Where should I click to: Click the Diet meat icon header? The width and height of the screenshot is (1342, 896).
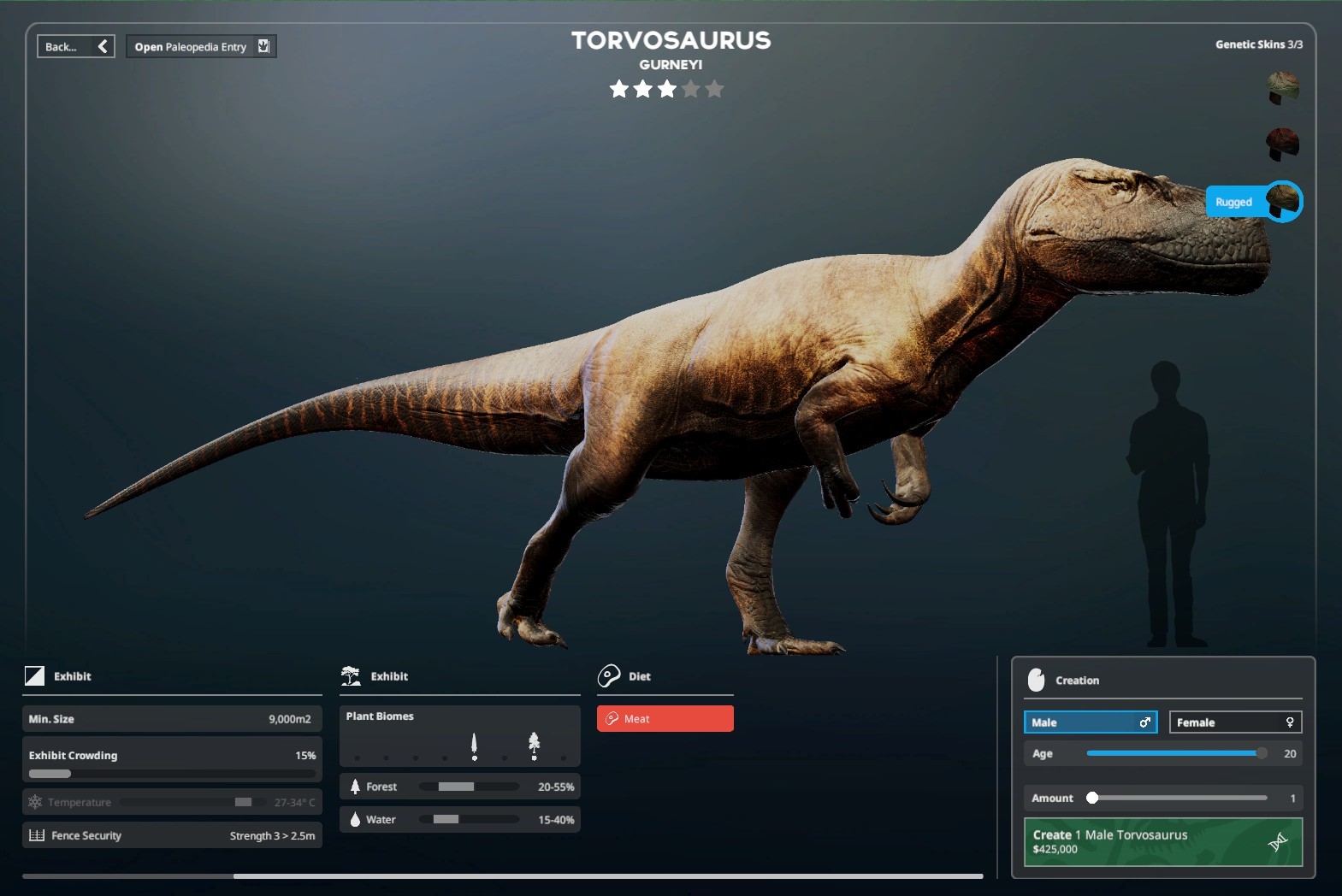click(608, 676)
